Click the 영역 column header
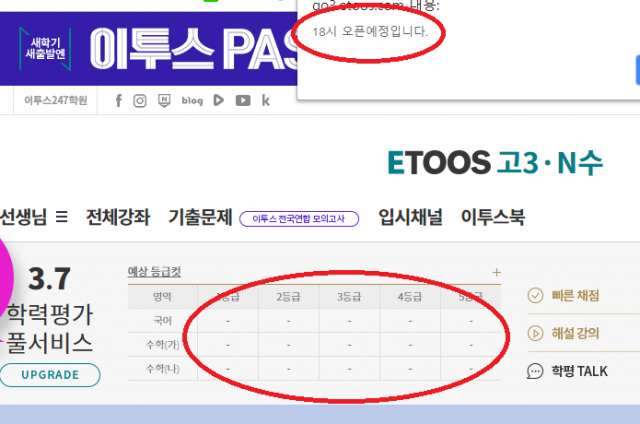Screen dimensions: 640x424 162,297
